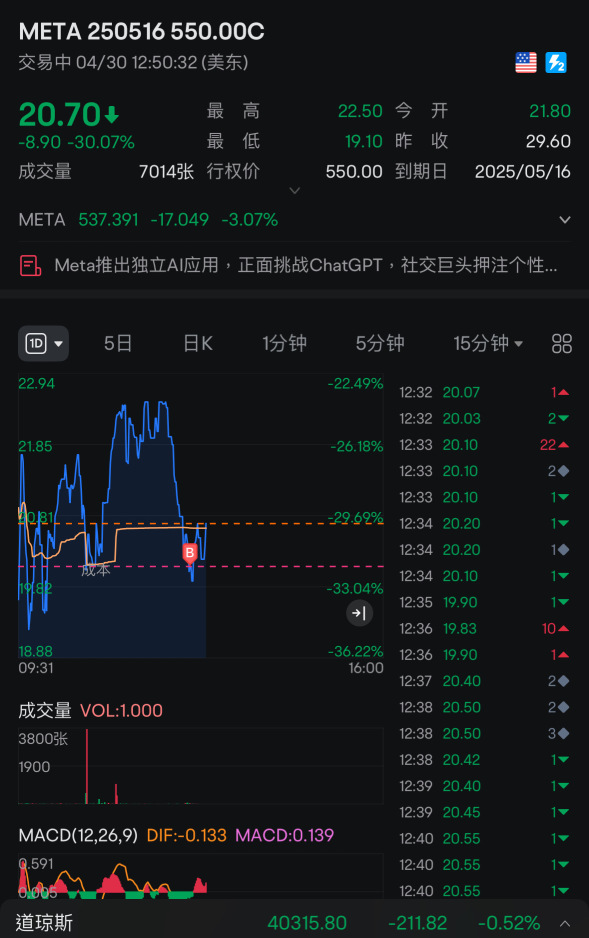Open the chart layout grid icon
Viewport: 589px width, 938px height.
pyautogui.click(x=561, y=343)
